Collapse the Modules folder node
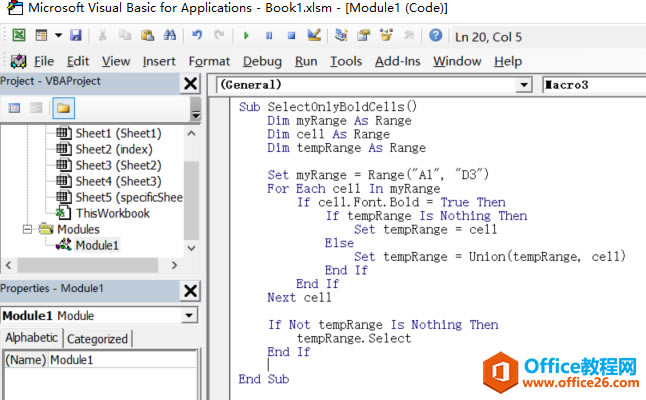The image size is (646, 400). click(27, 229)
